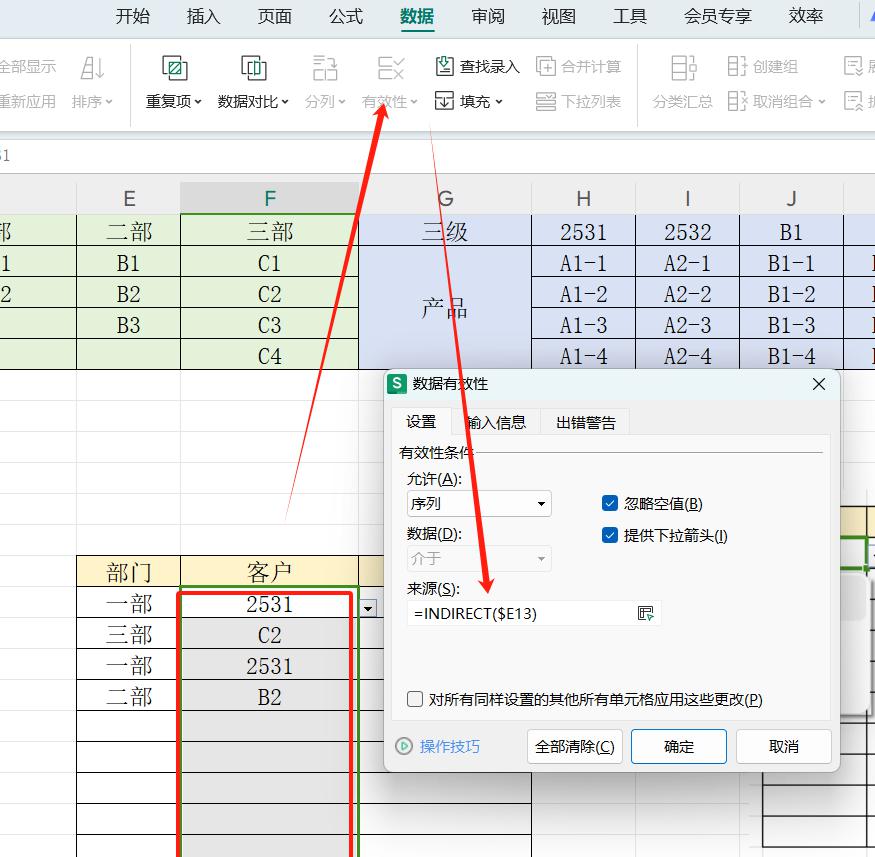
Task: Open the 页面 tab
Action: pos(275,17)
